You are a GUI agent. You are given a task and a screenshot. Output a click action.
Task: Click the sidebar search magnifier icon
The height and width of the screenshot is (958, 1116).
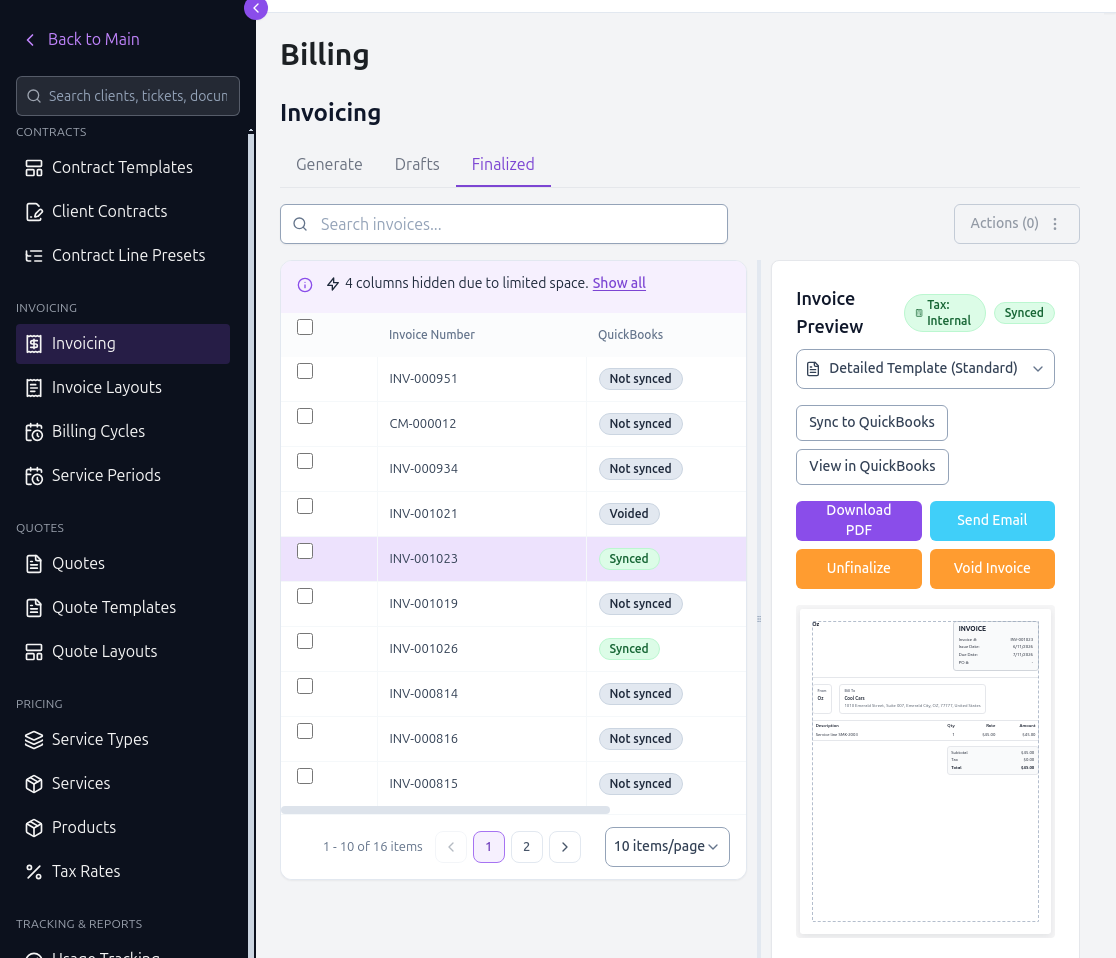(33, 96)
